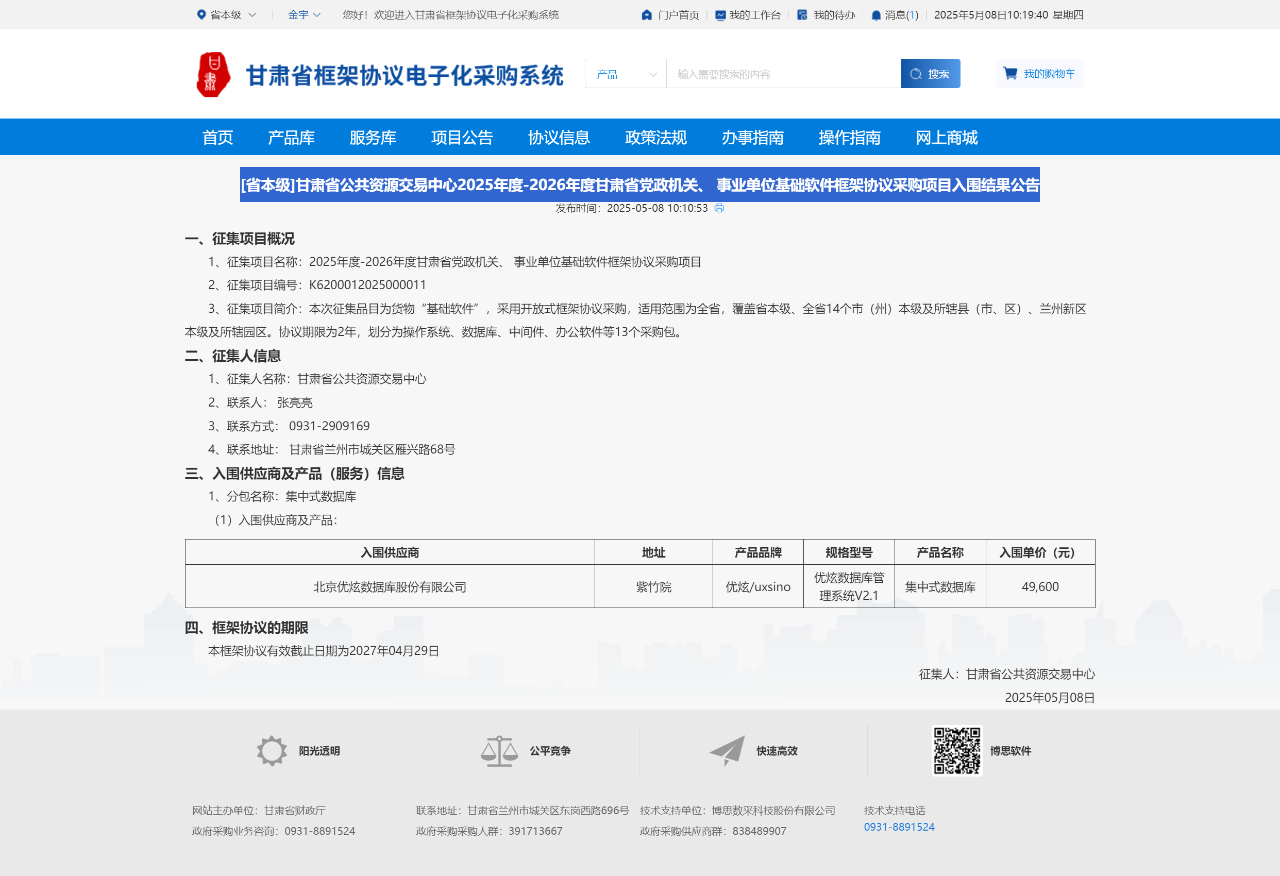Click technical support phone number 0931-8891524 link
Image resolution: width=1280 pixels, height=876 pixels.
tap(899, 827)
